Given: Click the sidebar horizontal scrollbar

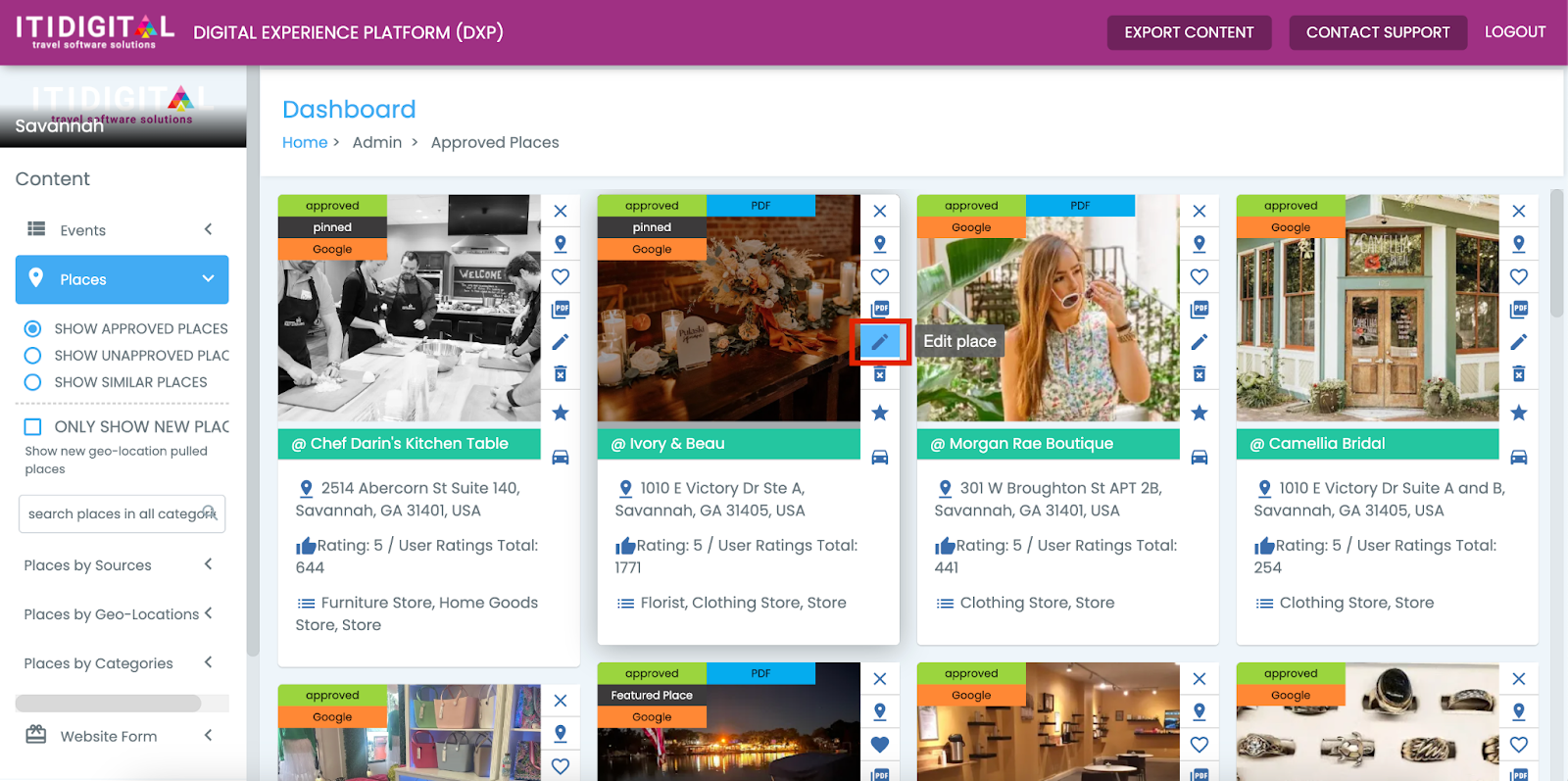Looking at the screenshot, I should (109, 704).
